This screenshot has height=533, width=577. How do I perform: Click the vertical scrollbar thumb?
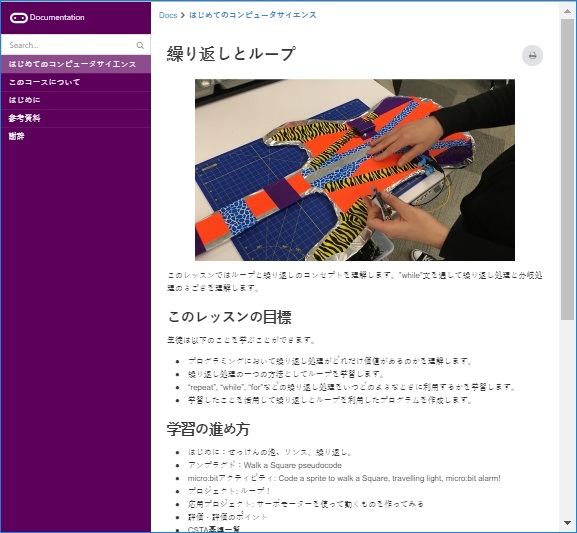click(x=567, y=169)
